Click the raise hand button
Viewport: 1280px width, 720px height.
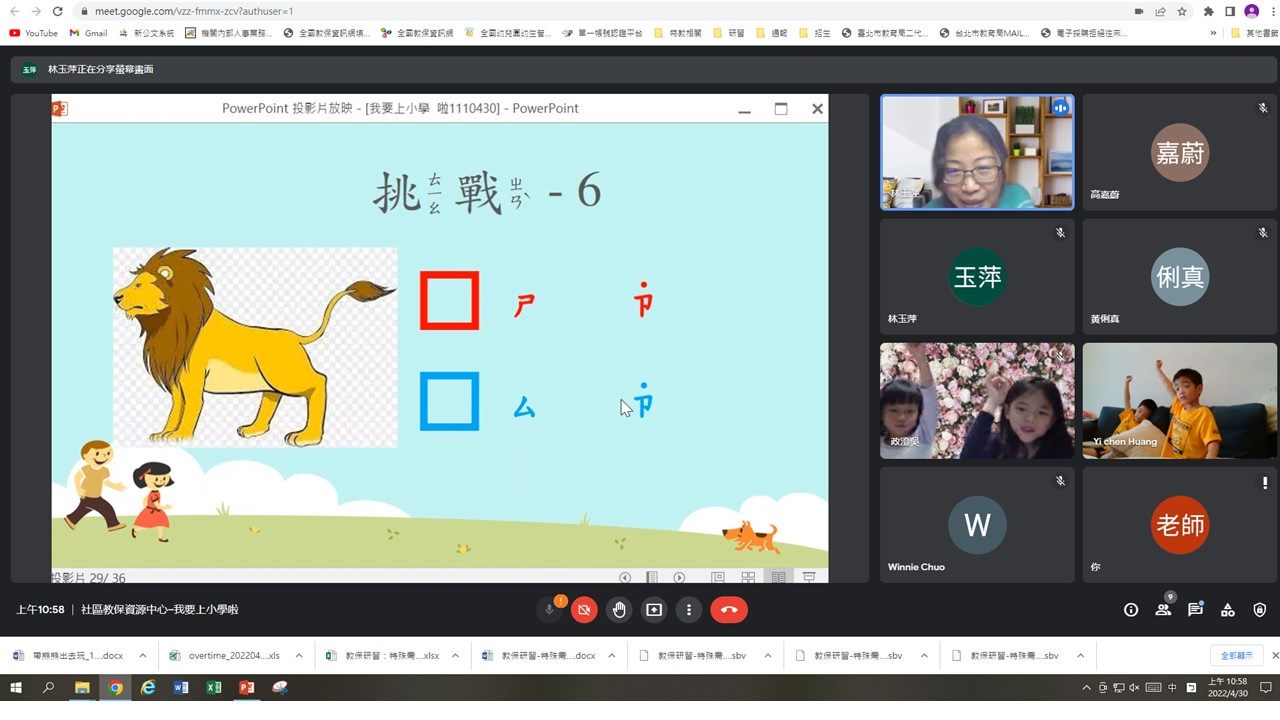tap(619, 610)
